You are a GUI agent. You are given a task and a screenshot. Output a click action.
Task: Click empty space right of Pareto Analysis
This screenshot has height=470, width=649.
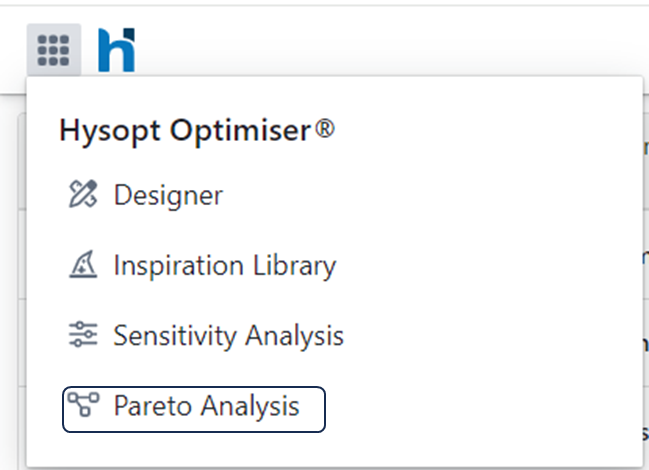click(480, 408)
